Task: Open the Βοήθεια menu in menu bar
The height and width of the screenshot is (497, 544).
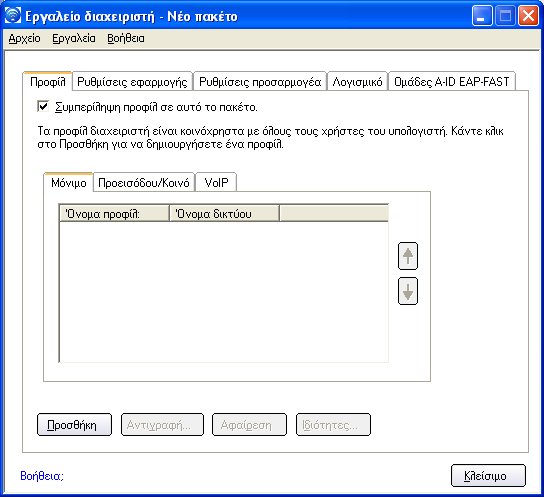Action: click(126, 38)
